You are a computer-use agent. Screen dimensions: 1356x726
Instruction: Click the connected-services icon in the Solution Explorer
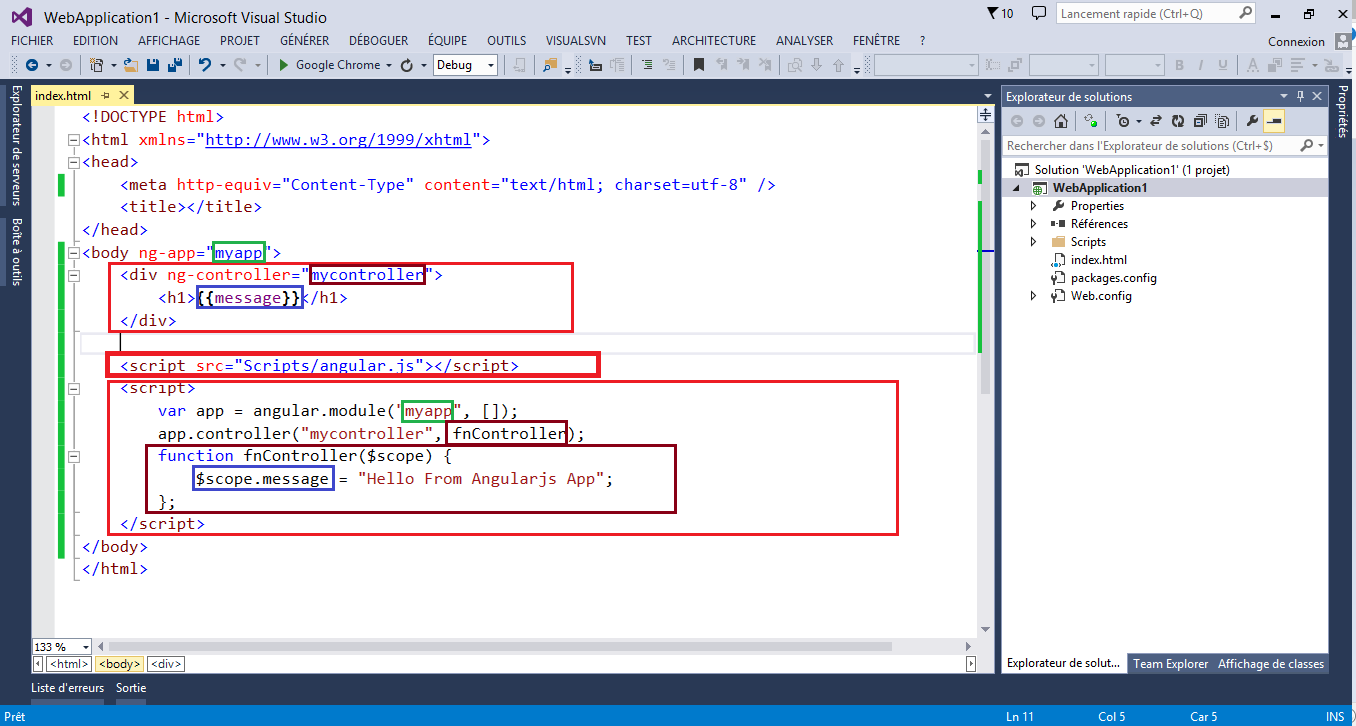pos(1090,121)
